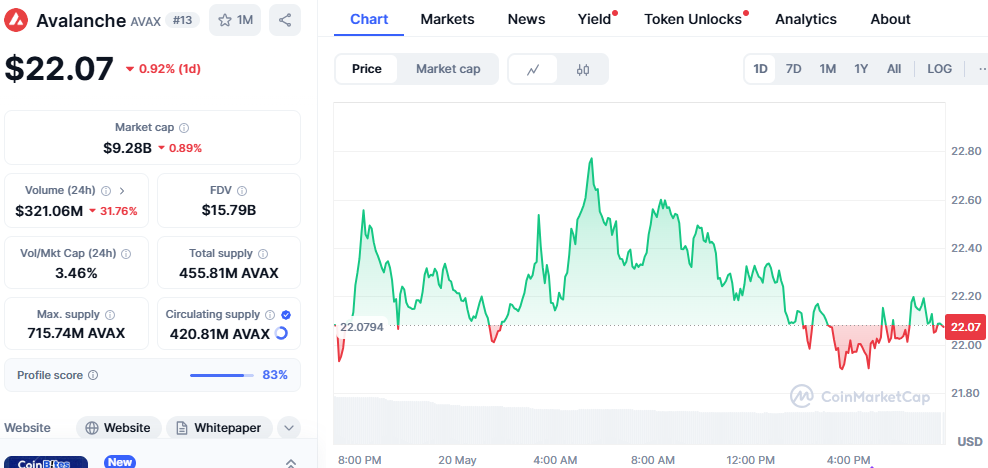Click Total supply info icon

[x=263, y=254]
